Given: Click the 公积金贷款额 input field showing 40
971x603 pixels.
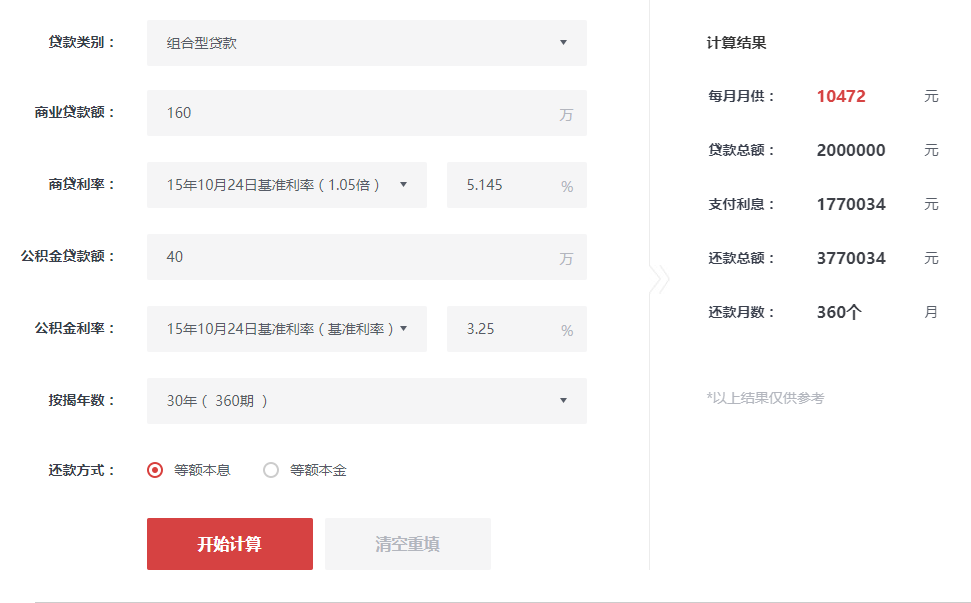Looking at the screenshot, I should (367, 257).
